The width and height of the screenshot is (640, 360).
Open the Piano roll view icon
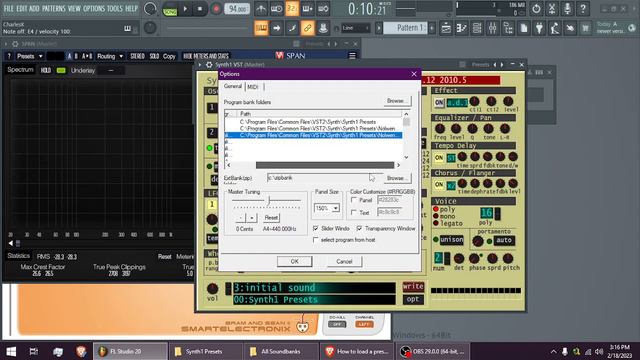[461, 28]
